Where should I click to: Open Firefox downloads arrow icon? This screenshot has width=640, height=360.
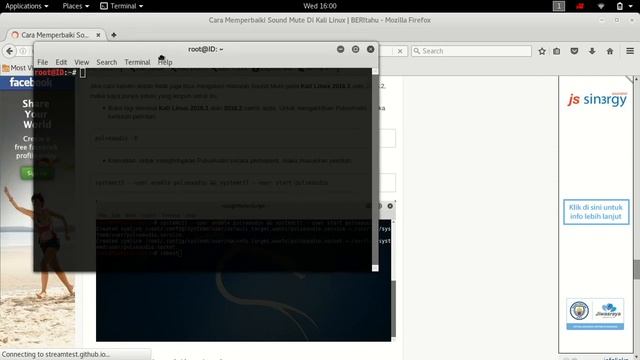coord(592,51)
